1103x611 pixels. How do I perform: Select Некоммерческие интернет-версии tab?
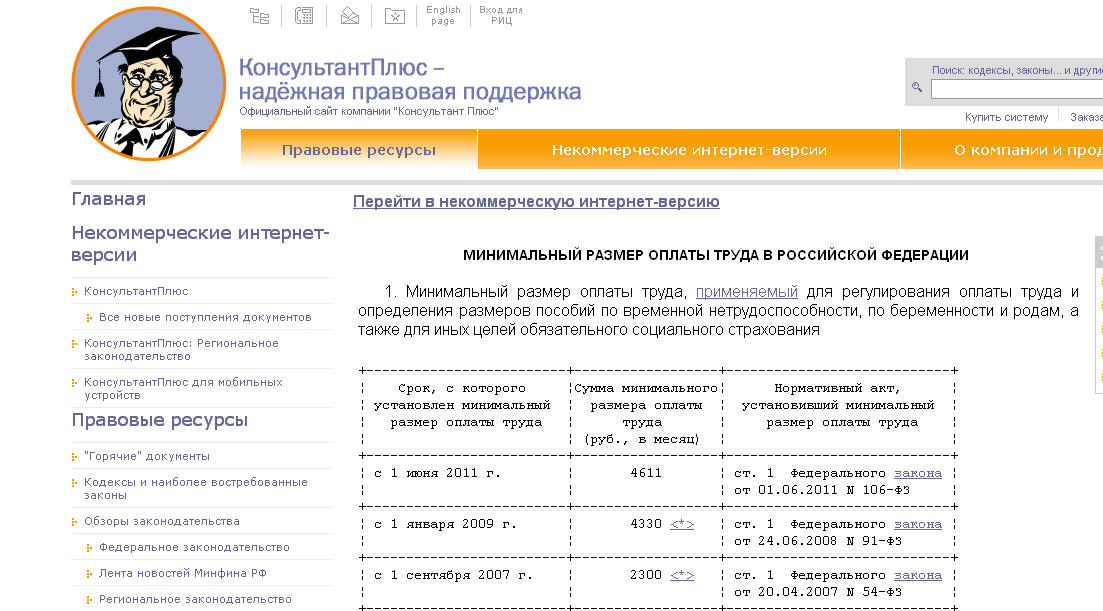pos(689,149)
